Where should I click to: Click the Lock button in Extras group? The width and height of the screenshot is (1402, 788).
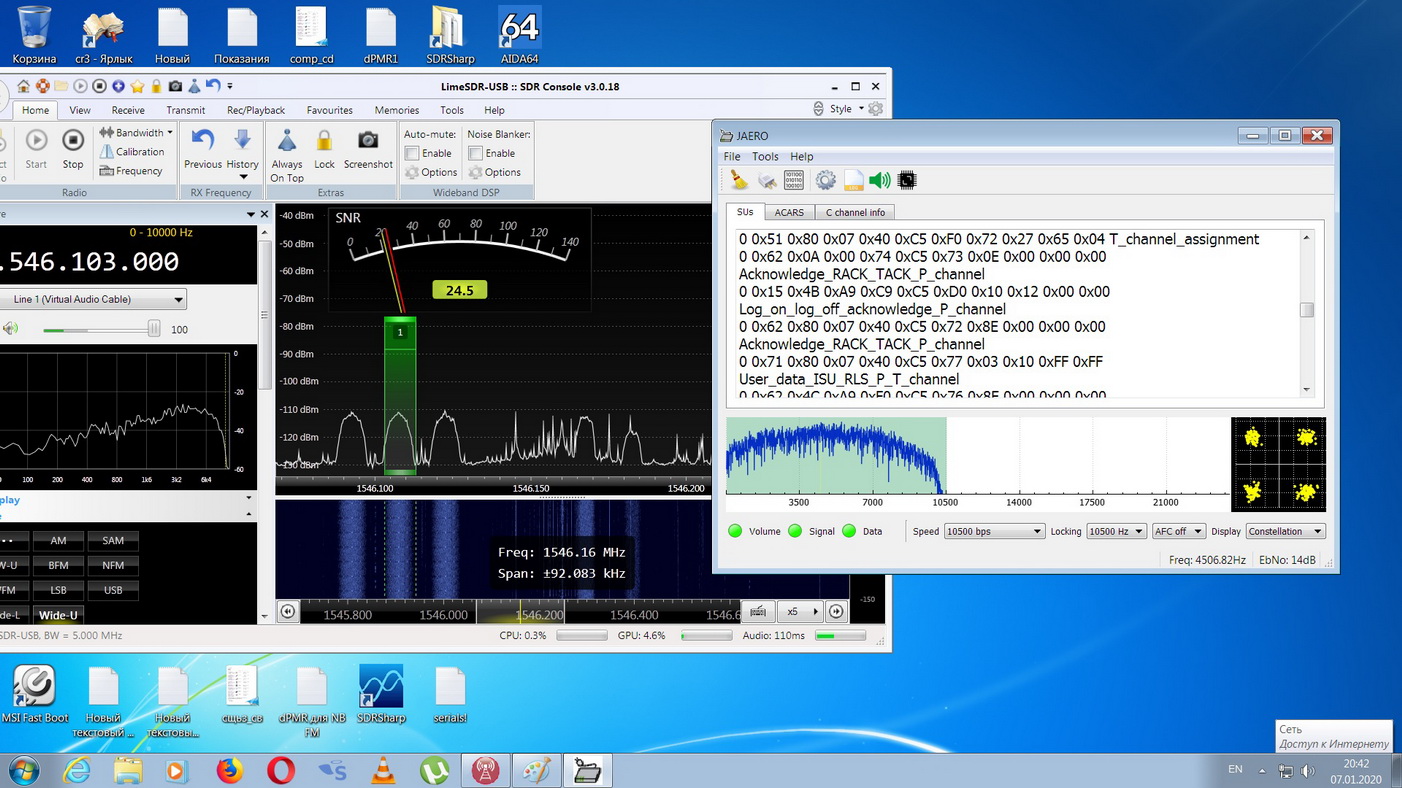tap(324, 149)
